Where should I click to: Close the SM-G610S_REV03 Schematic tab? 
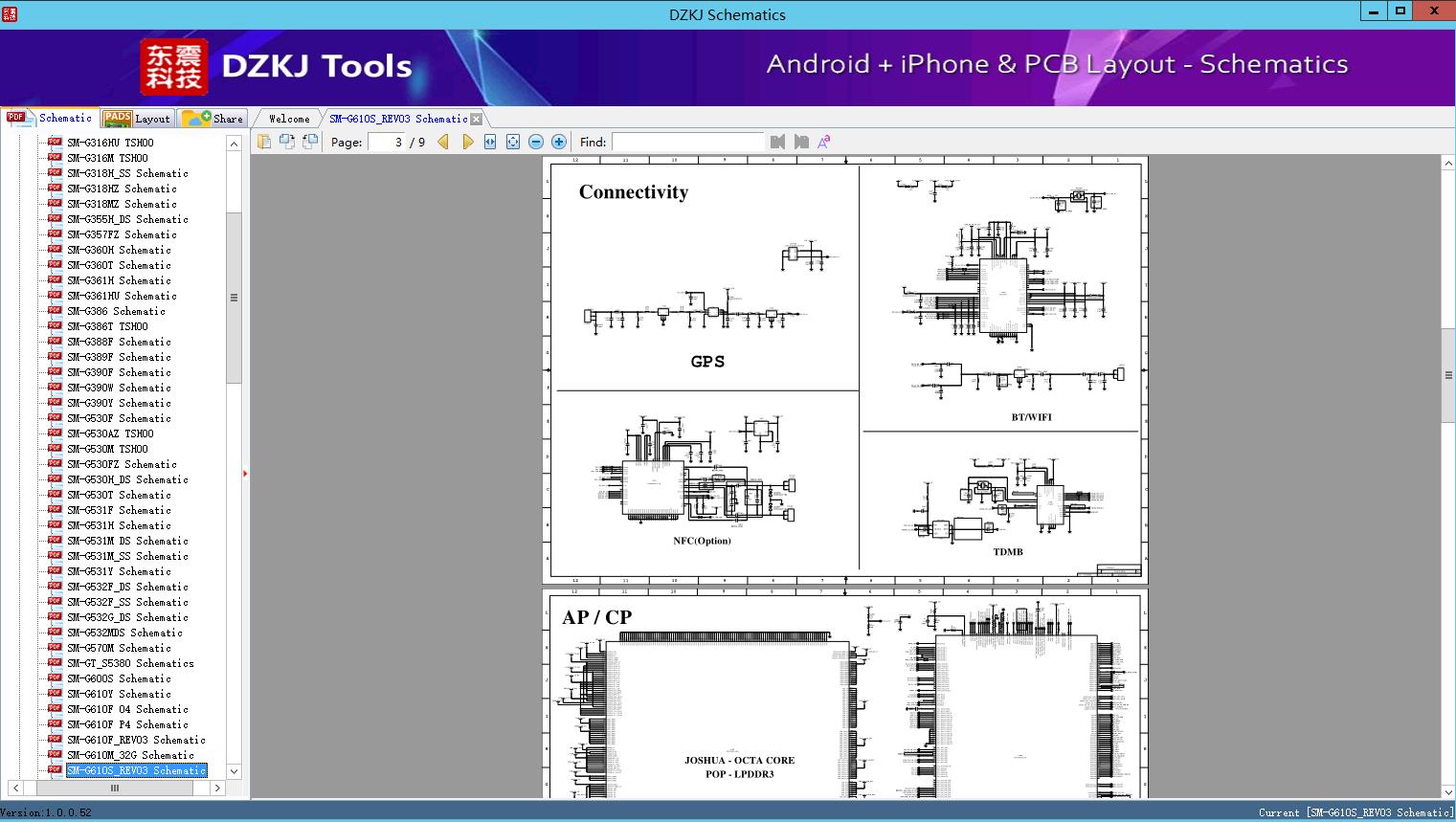click(x=477, y=119)
